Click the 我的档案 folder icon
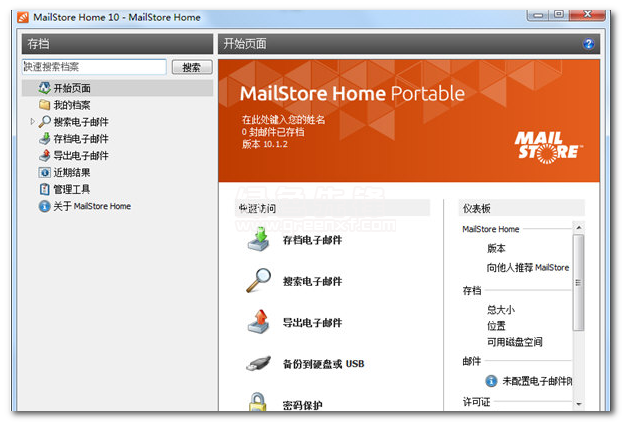The height and width of the screenshot is (422, 622). [x=44, y=105]
